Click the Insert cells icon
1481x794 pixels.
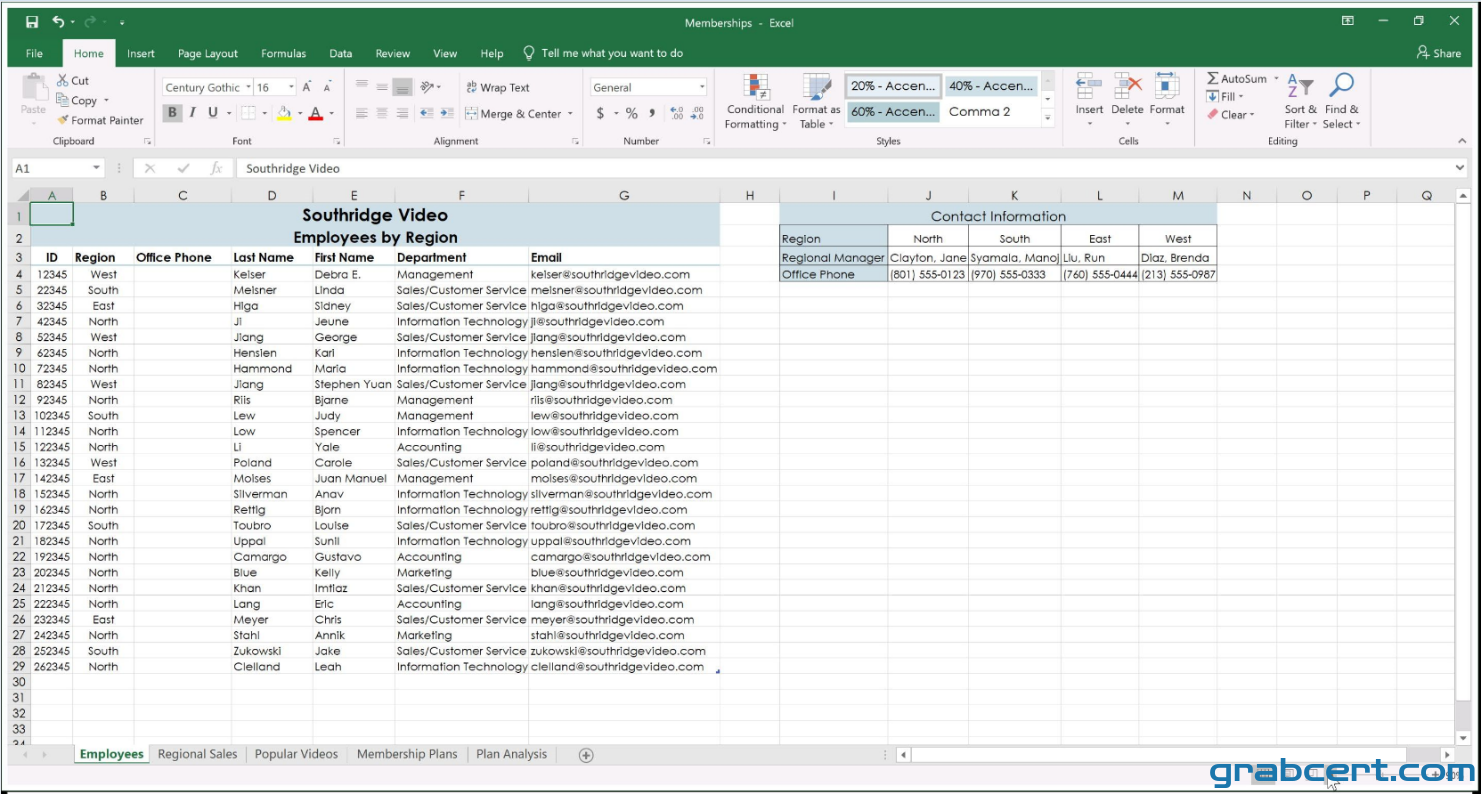[1089, 87]
